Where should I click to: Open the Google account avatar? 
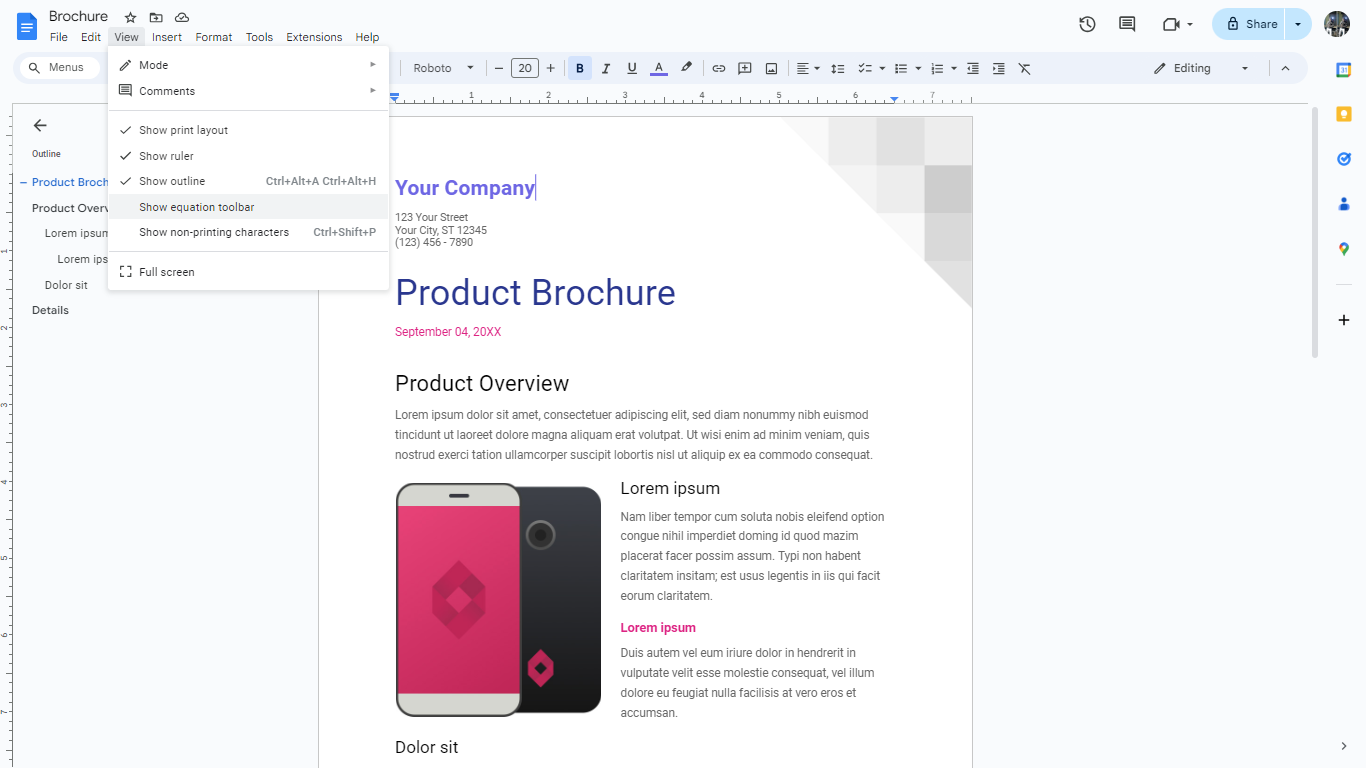click(1337, 24)
